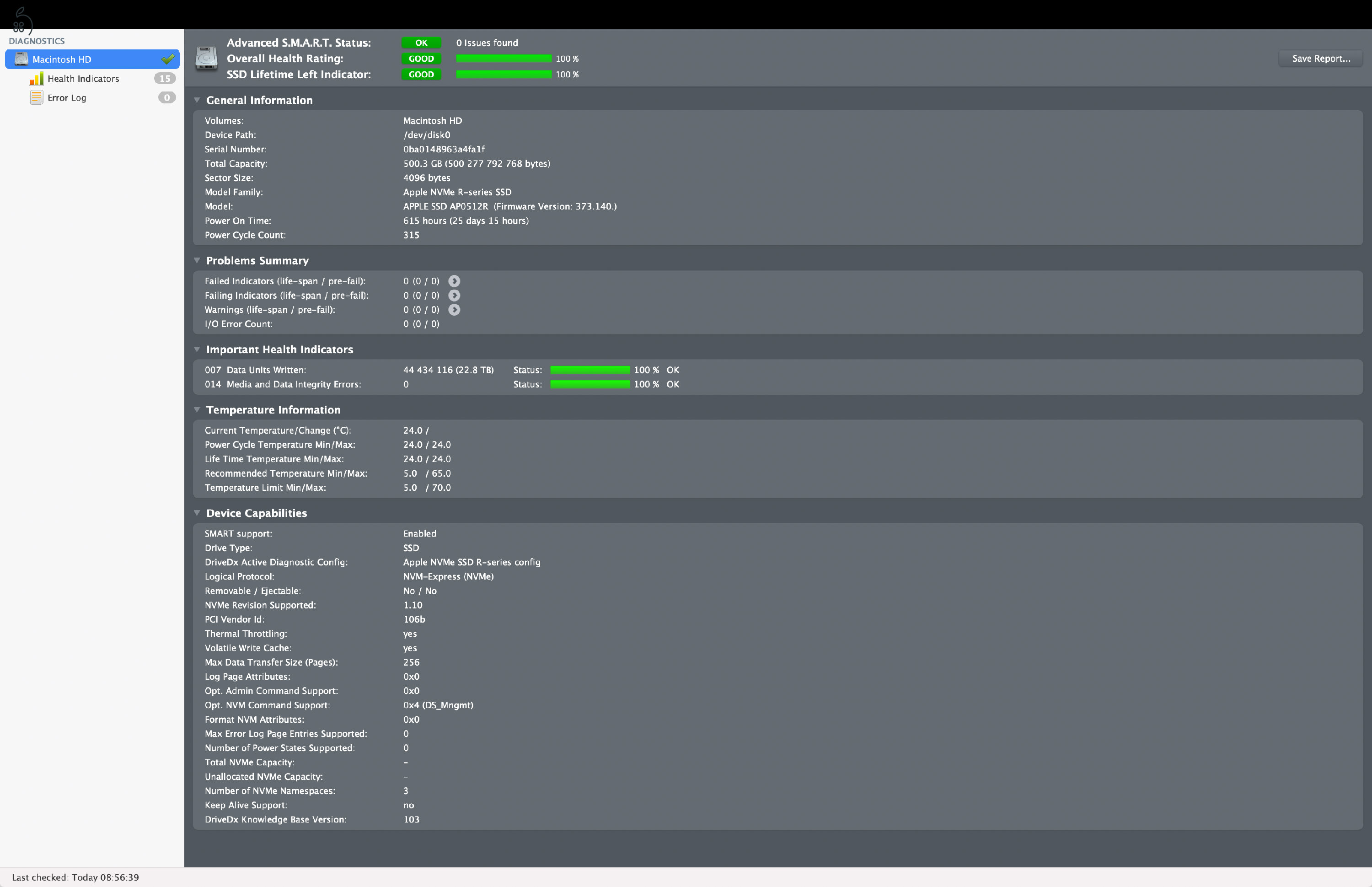This screenshot has width=1372, height=887.
Task: Click Temperature Limit Min/Max label
Action: (265, 487)
